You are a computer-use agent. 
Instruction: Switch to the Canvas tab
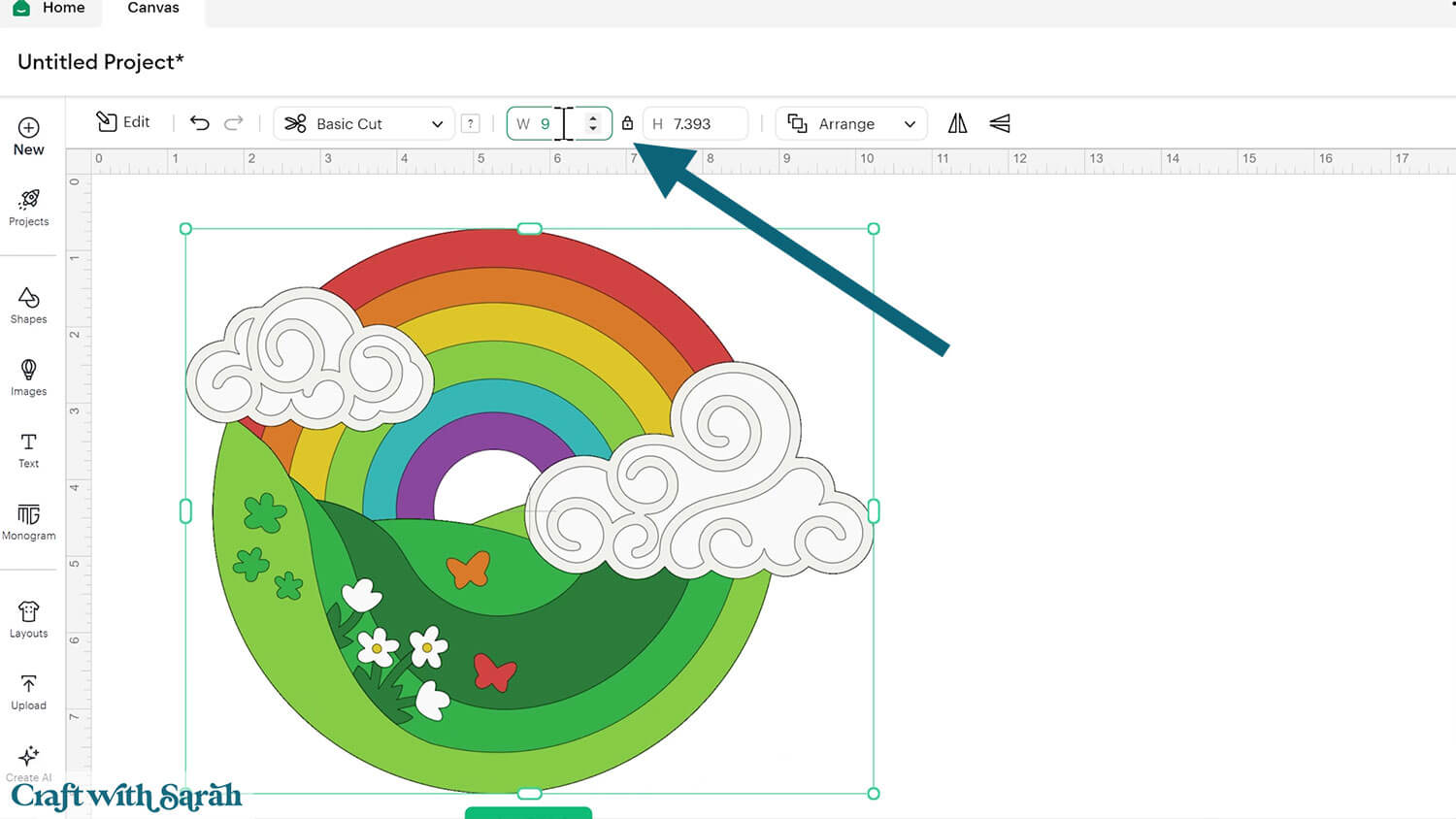coord(153,9)
